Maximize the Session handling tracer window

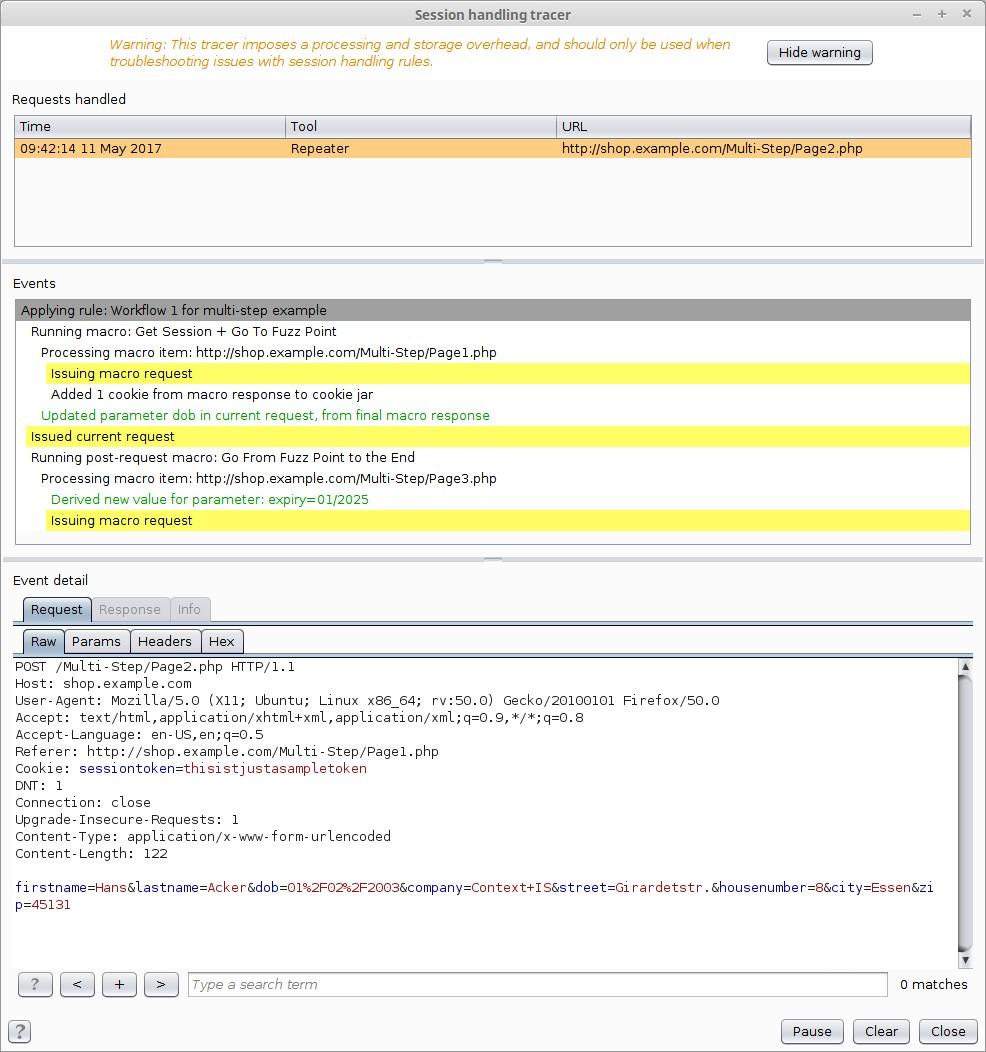[x=942, y=14]
